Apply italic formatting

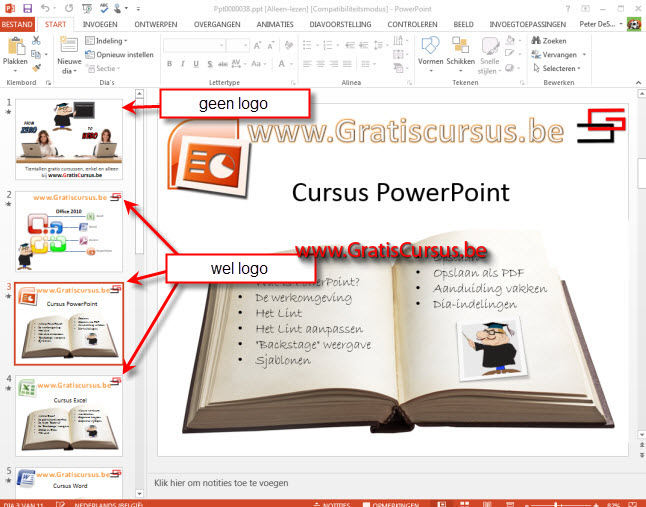coord(183,64)
